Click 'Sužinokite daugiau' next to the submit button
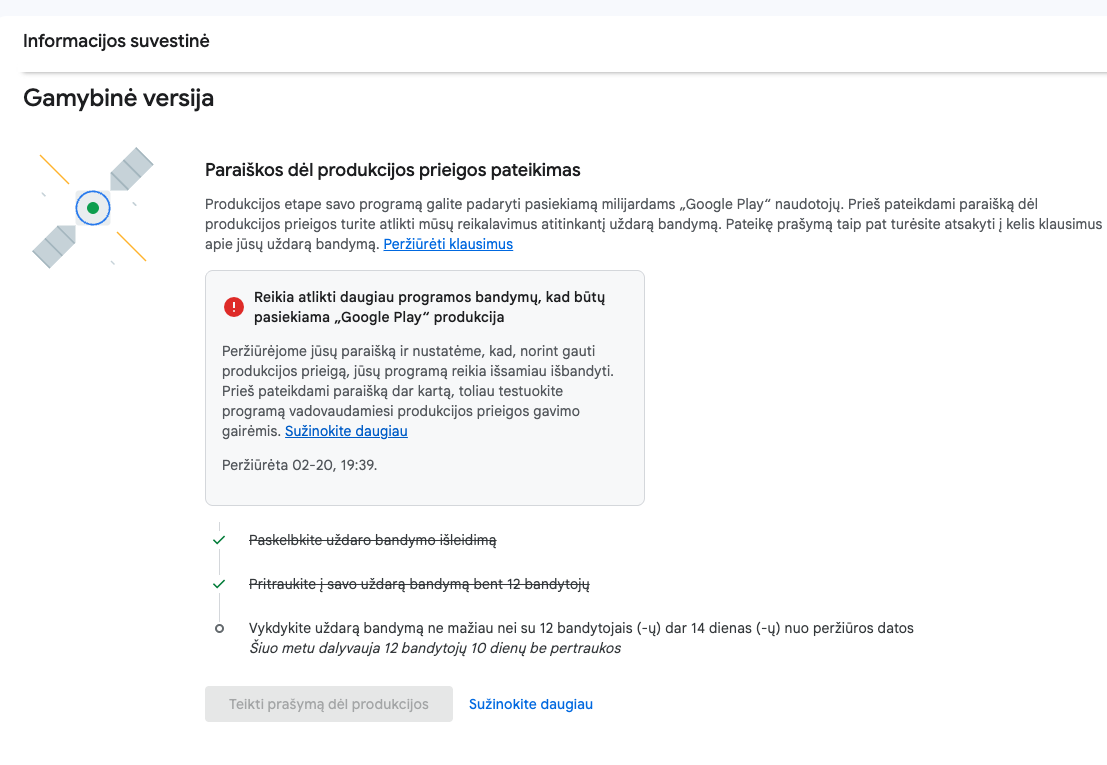This screenshot has height=765, width=1107. point(531,704)
